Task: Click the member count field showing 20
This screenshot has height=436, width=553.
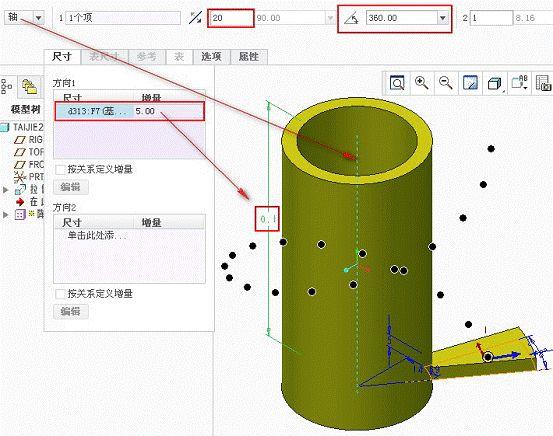Action: [x=231, y=18]
